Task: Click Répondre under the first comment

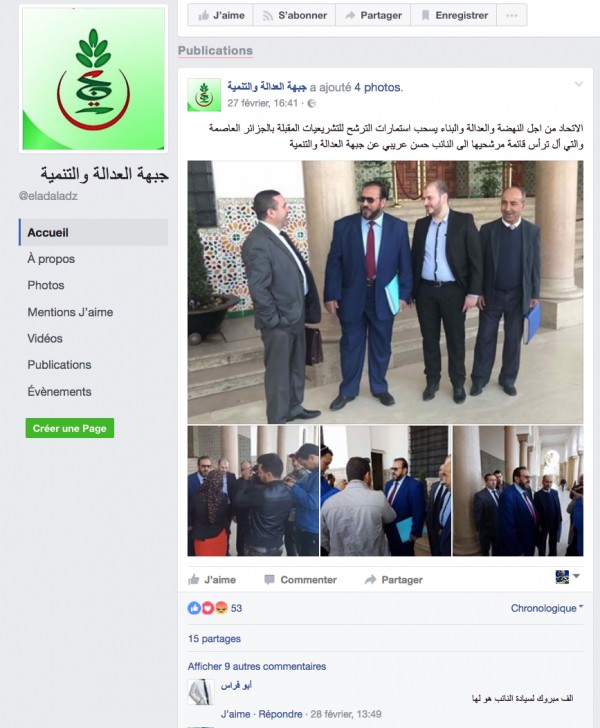Action: click(280, 714)
